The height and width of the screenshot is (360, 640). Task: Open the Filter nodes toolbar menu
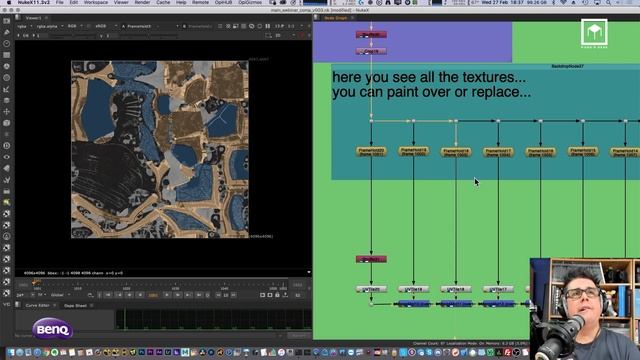click(x=7, y=78)
